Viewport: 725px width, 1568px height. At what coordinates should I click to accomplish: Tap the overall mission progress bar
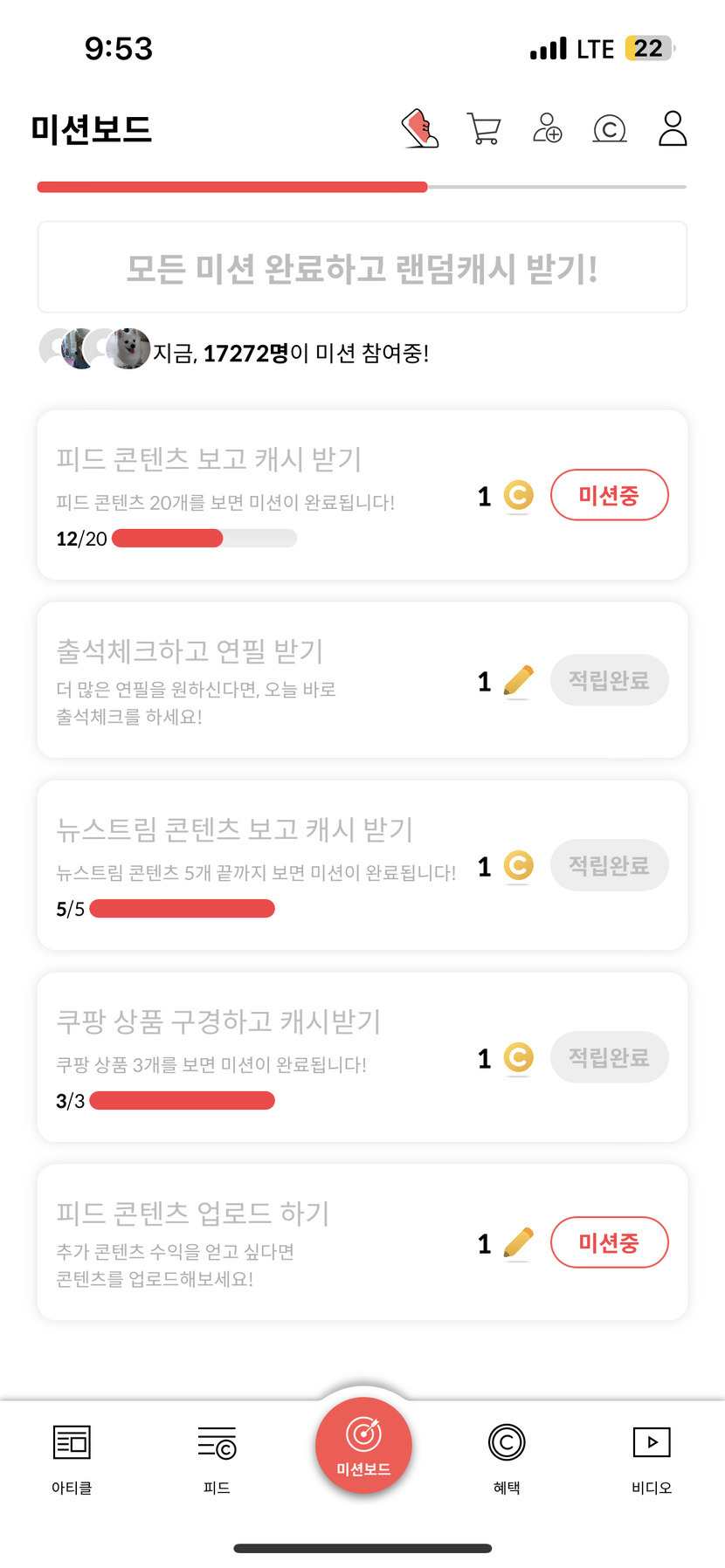pyautogui.click(x=362, y=187)
